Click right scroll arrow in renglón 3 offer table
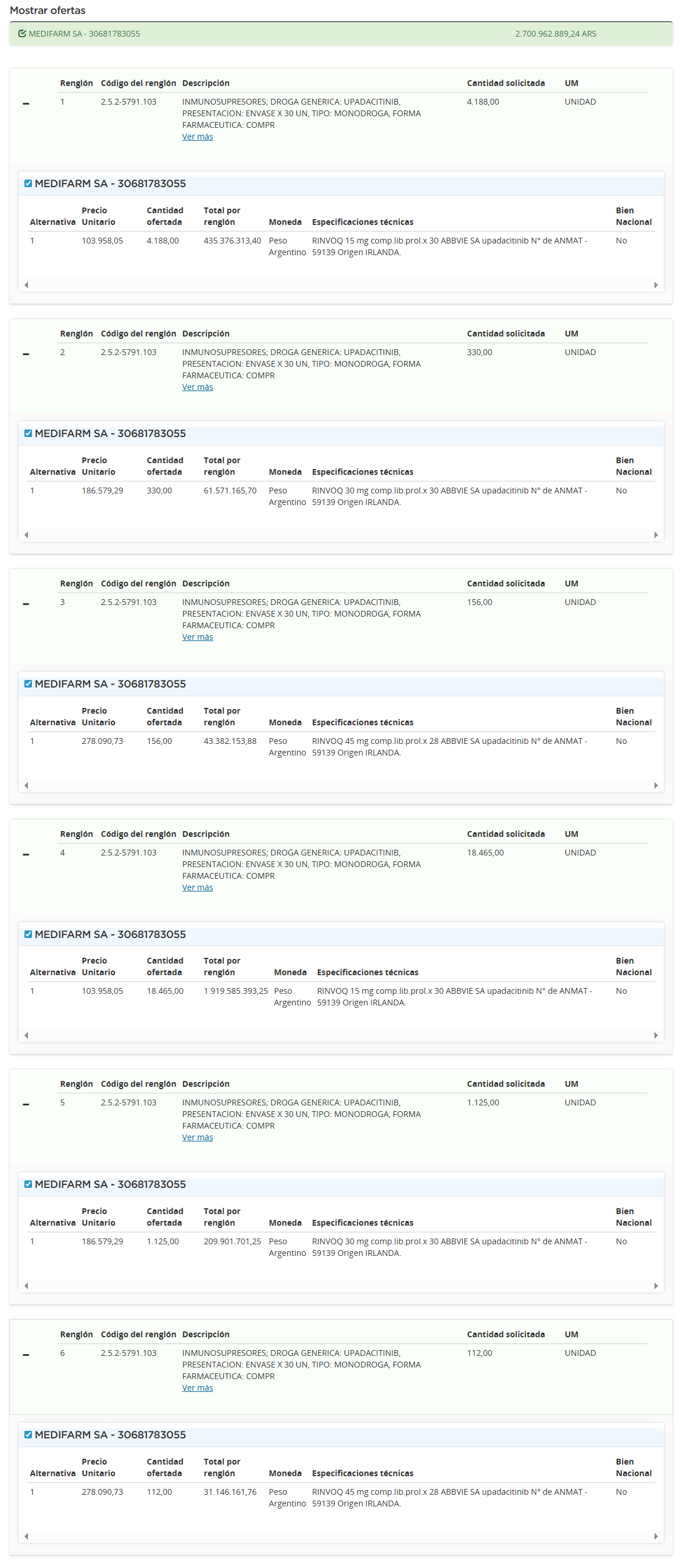 (x=656, y=785)
